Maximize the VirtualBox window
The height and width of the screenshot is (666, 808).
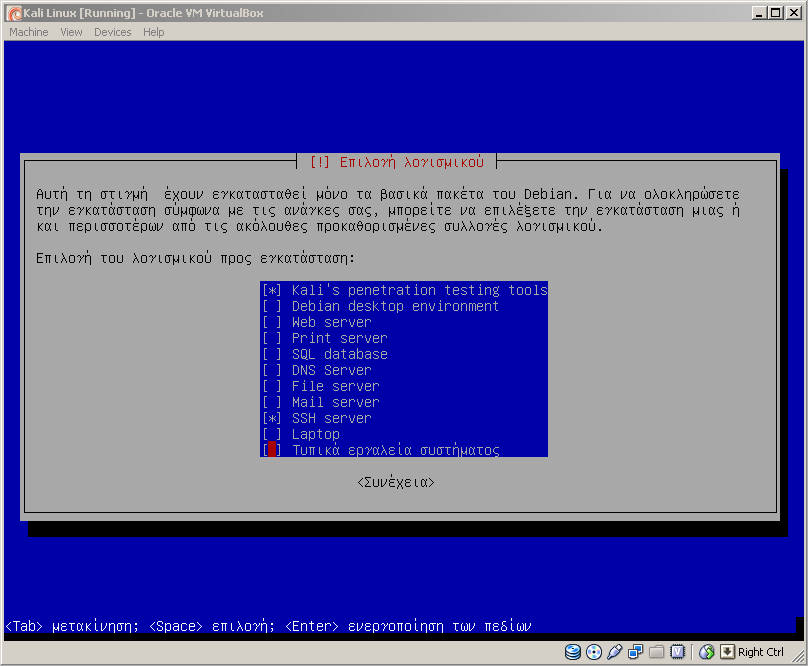pyautogui.click(x=776, y=13)
